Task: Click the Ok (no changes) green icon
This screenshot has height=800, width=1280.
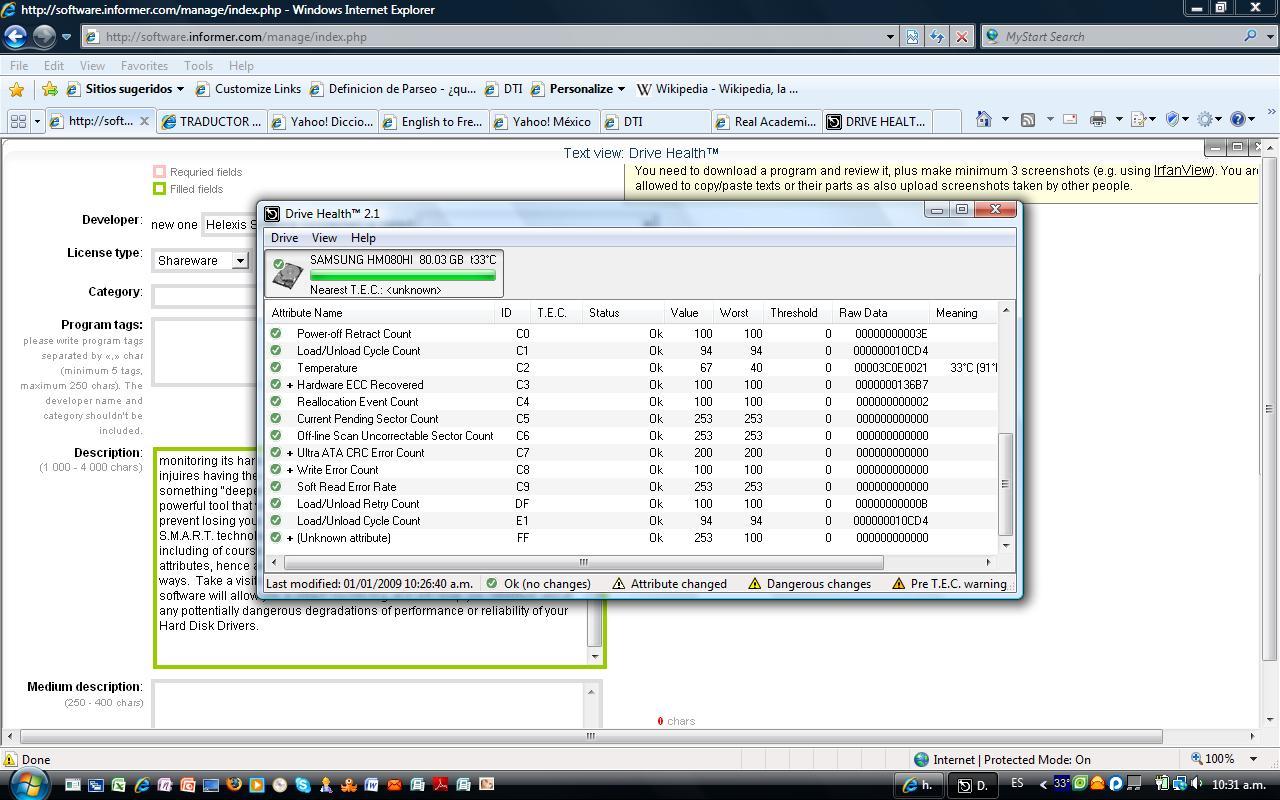Action: pyautogui.click(x=491, y=584)
